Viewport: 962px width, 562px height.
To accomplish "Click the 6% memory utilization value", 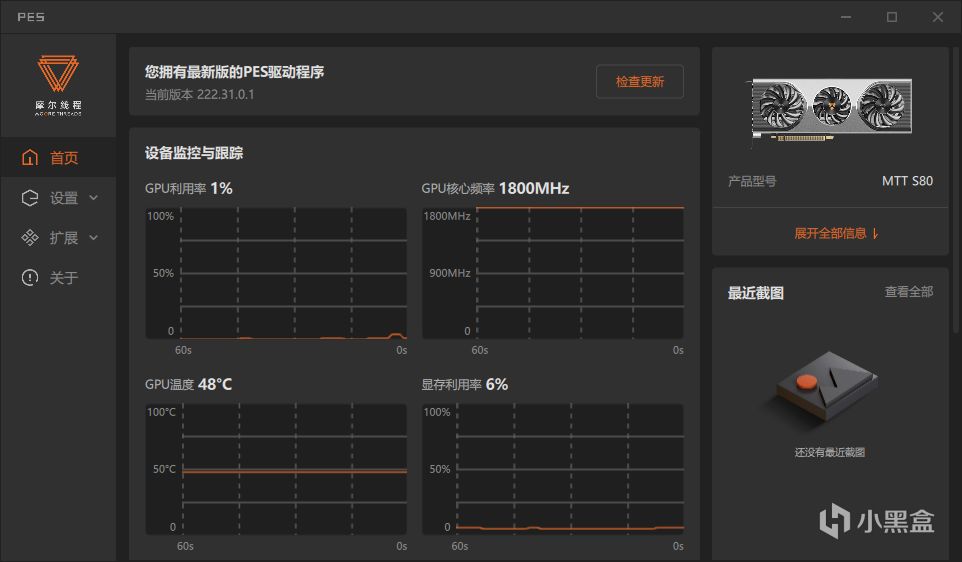I will [x=497, y=385].
